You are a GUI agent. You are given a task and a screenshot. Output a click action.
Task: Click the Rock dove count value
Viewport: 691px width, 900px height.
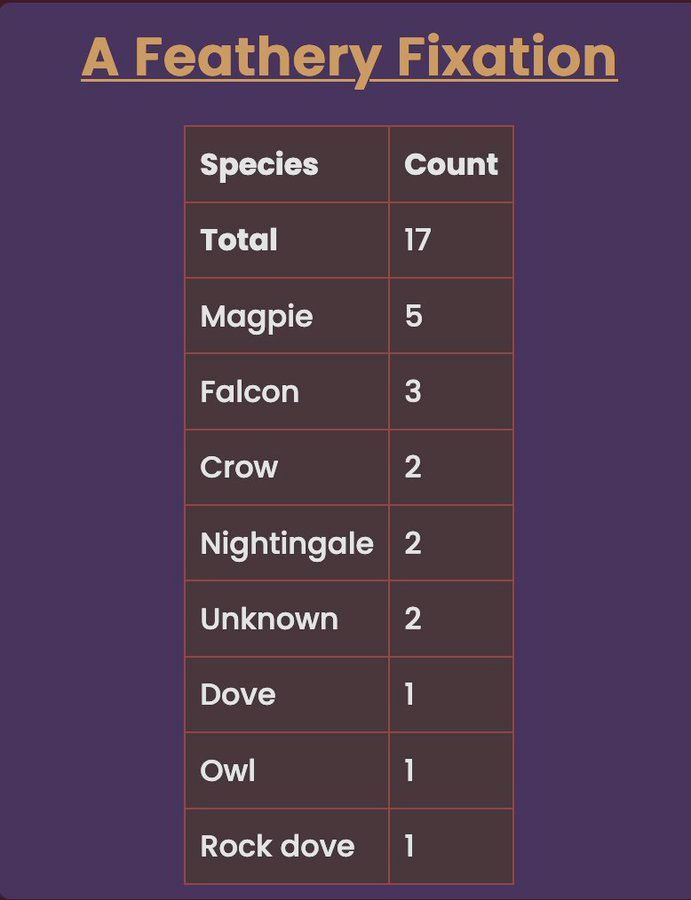pyautogui.click(x=451, y=846)
